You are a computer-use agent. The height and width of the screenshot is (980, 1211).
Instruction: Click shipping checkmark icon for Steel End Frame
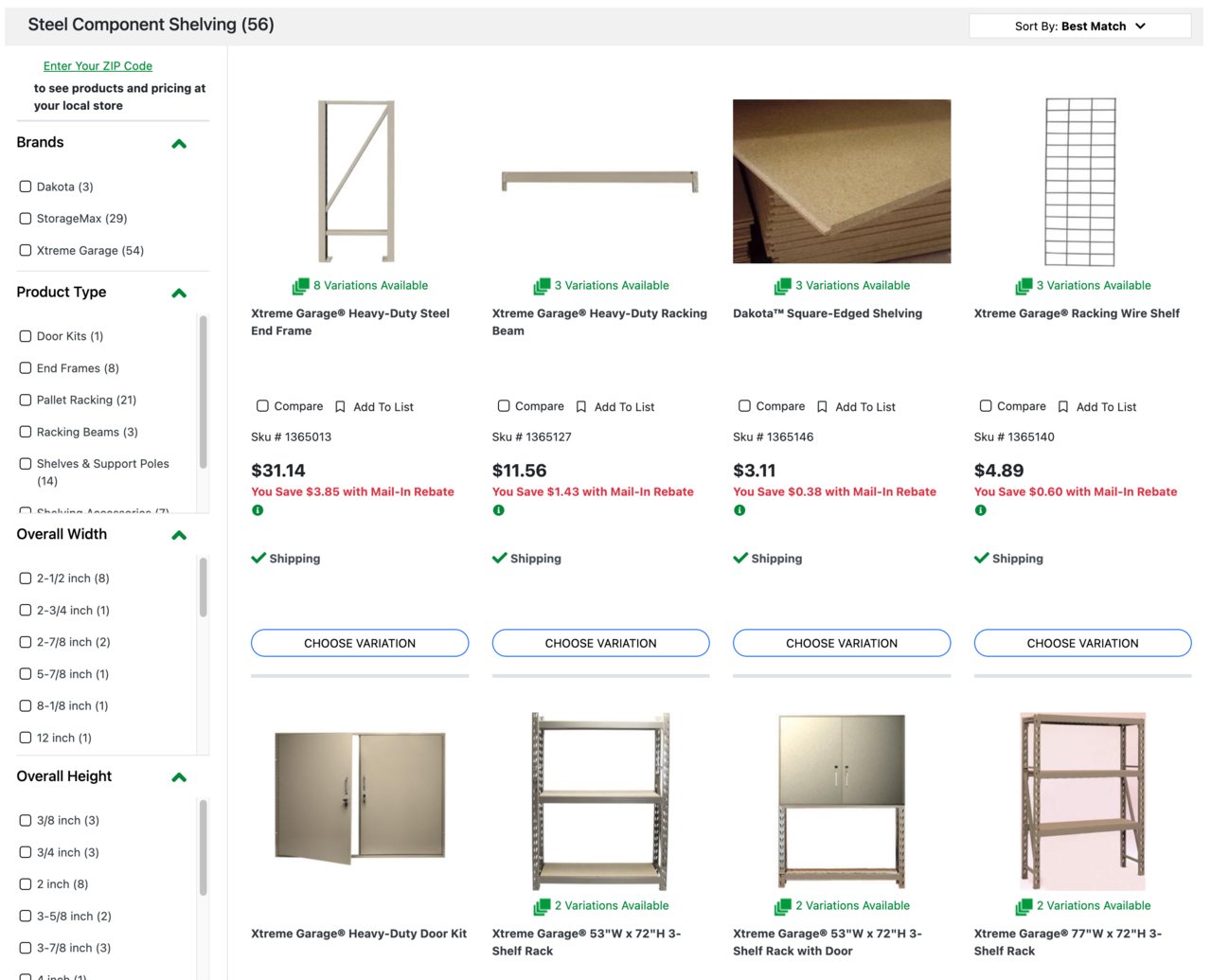(x=258, y=558)
